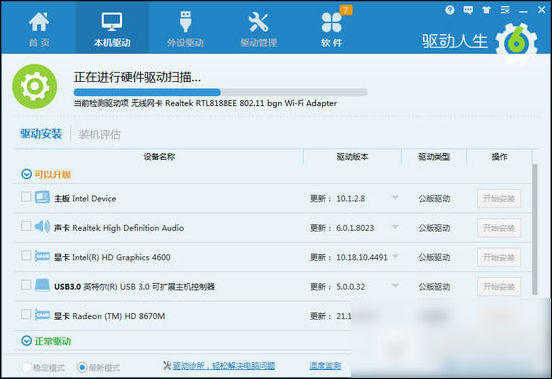Click 公版驱动 in the HD Graphics 4600 row
This screenshot has width=552, height=379.
(434, 257)
